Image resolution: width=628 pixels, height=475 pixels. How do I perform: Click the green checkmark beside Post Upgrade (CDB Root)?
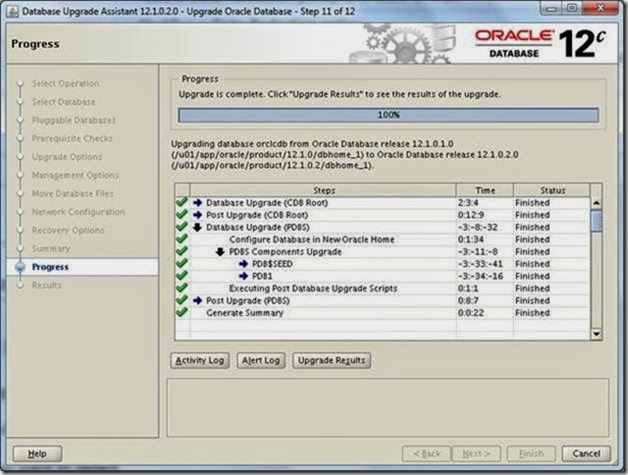182,214
